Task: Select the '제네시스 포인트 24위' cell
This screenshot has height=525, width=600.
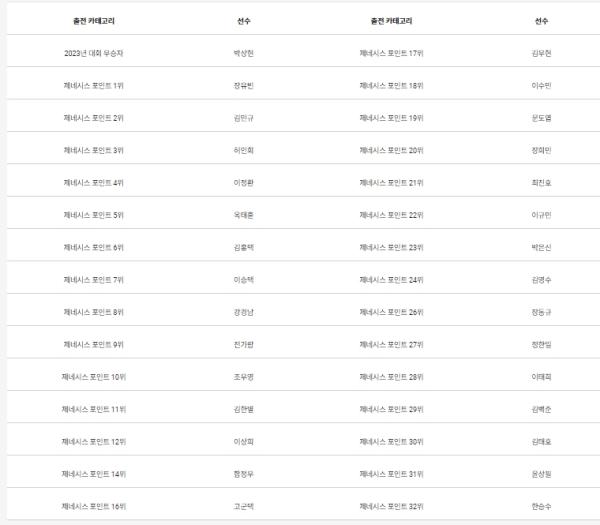Action: pyautogui.click(x=391, y=279)
